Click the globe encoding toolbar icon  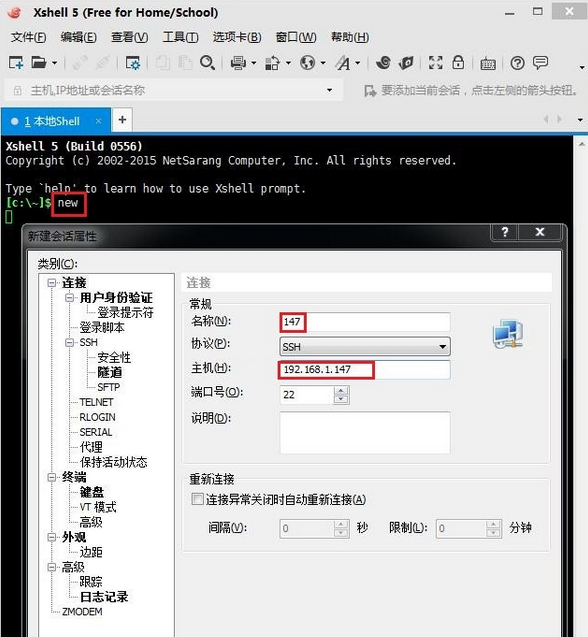(307, 63)
